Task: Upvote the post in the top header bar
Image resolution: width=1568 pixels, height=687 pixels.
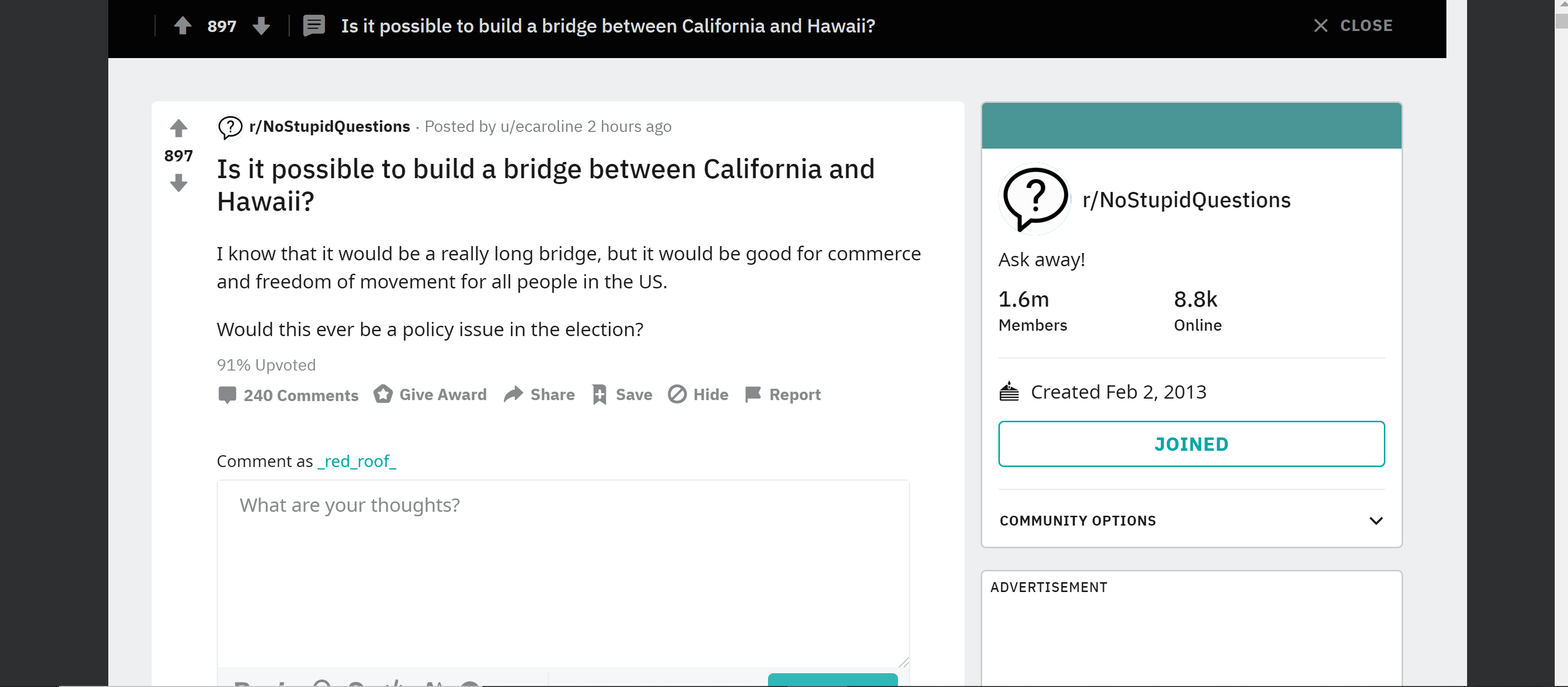Action: coord(183,26)
